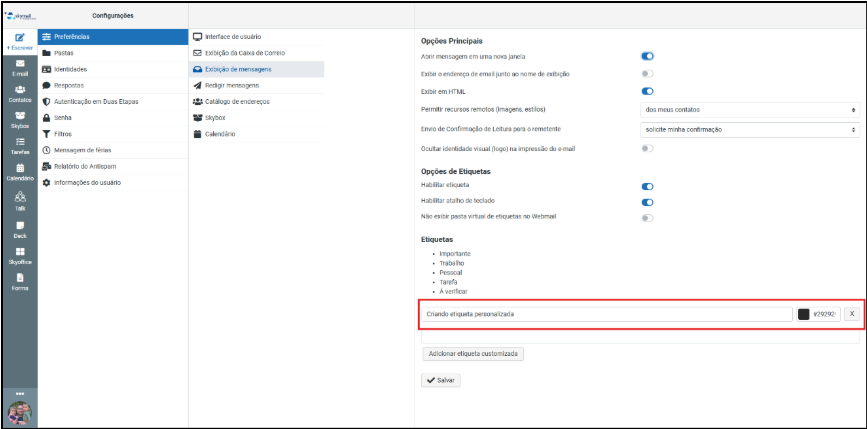Open the Forms icon in sidebar
867x429 pixels.
(x=20, y=280)
